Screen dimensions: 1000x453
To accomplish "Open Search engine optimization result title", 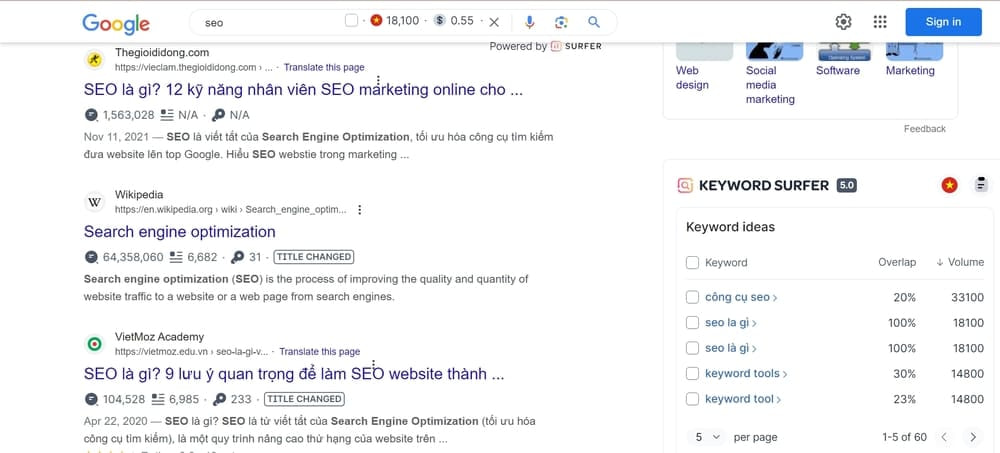I will [x=180, y=232].
